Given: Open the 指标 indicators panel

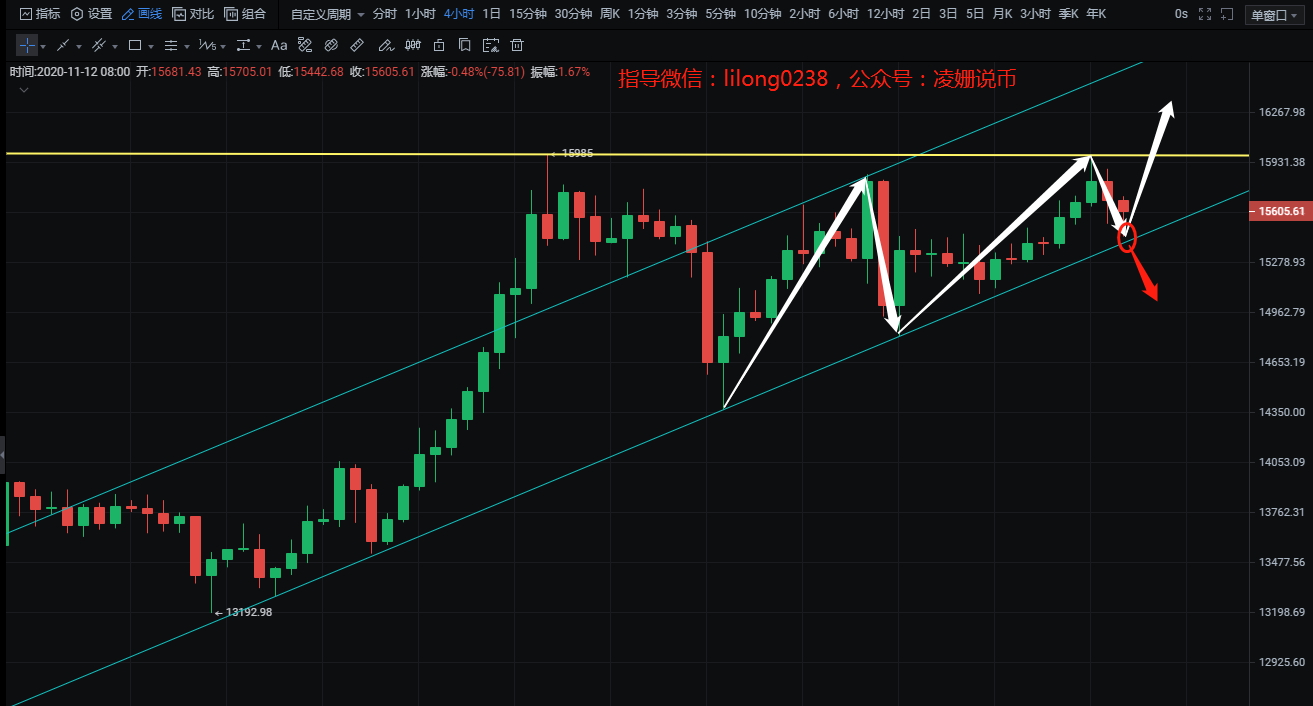Looking at the screenshot, I should pyautogui.click(x=40, y=14).
